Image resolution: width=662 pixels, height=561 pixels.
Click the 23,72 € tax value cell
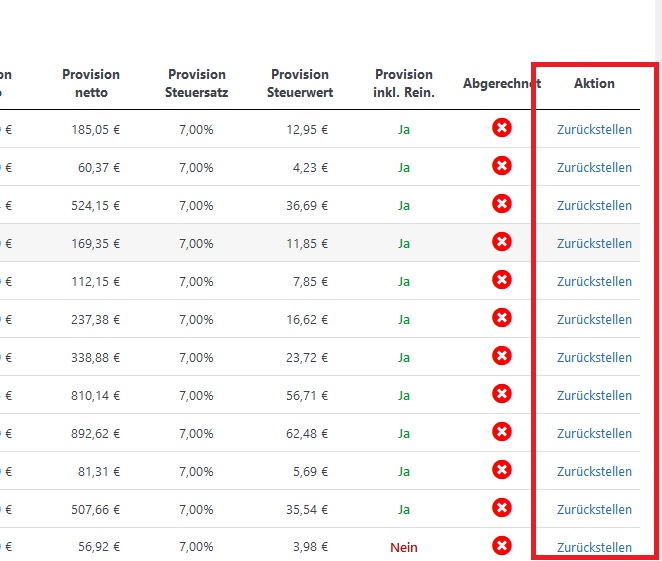pyautogui.click(x=307, y=358)
